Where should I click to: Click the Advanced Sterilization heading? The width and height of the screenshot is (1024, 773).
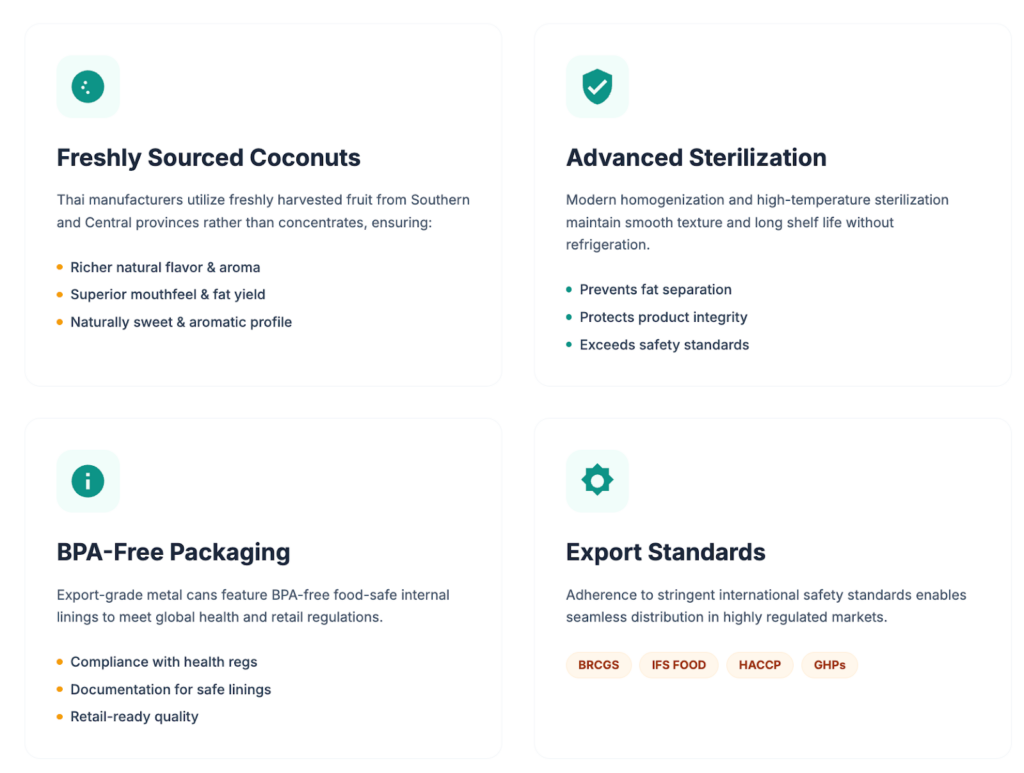pos(696,158)
